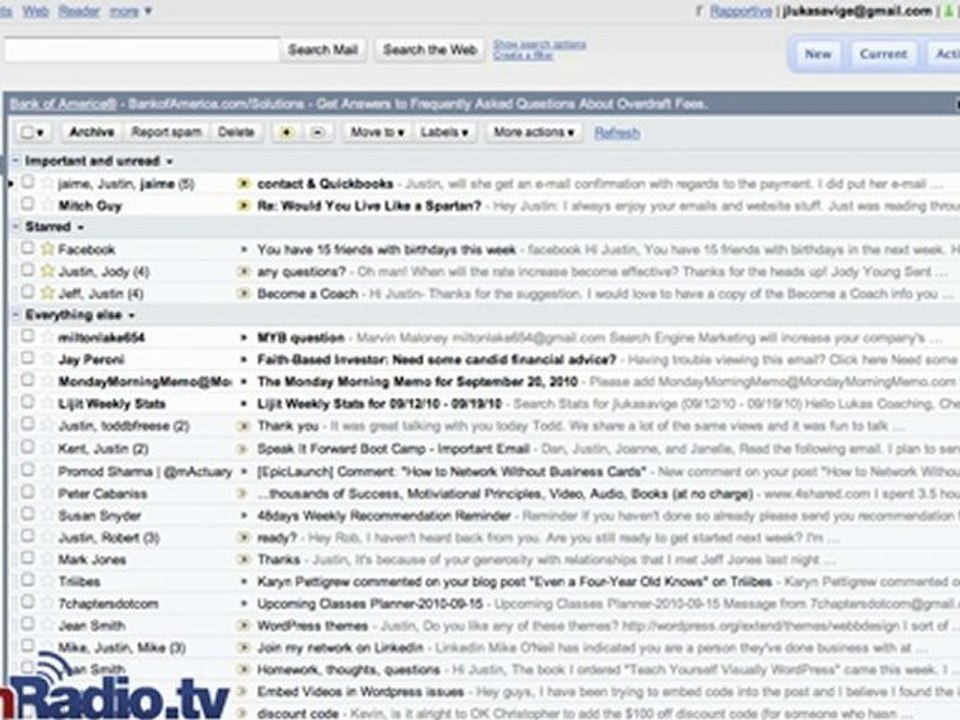
Task: Toggle importance marker on ready? email
Action: (x=244, y=538)
